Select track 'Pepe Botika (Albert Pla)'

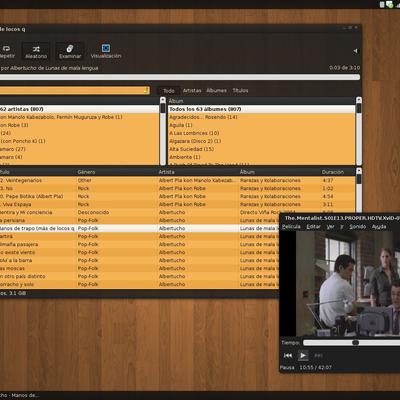tap(177, 196)
